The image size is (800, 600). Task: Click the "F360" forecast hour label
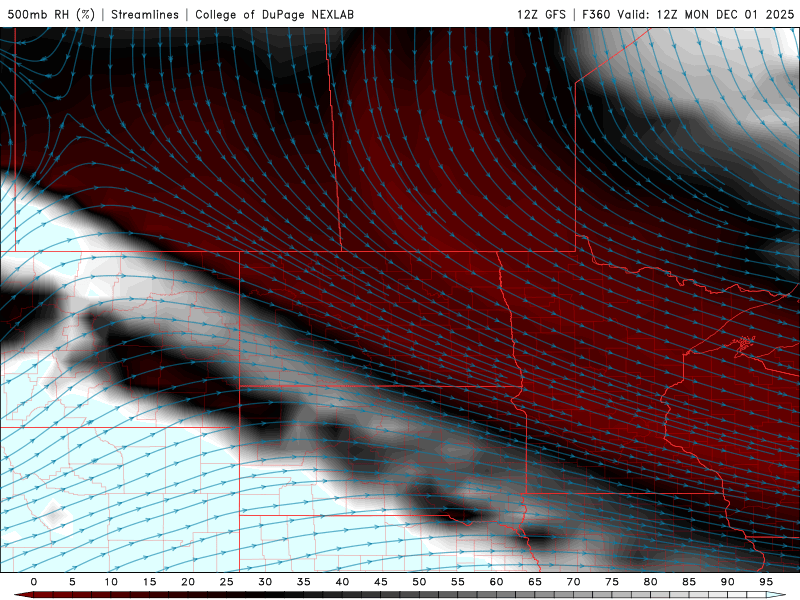(x=596, y=14)
